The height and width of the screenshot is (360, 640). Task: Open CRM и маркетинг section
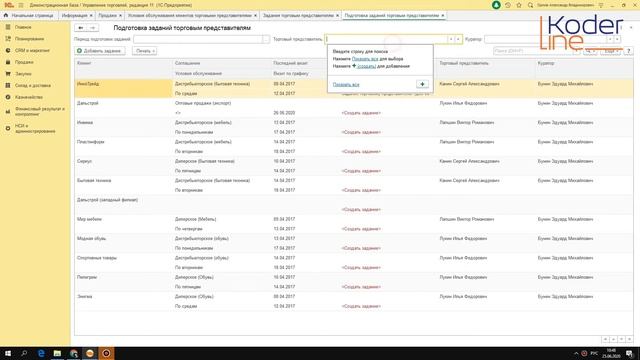point(32,50)
